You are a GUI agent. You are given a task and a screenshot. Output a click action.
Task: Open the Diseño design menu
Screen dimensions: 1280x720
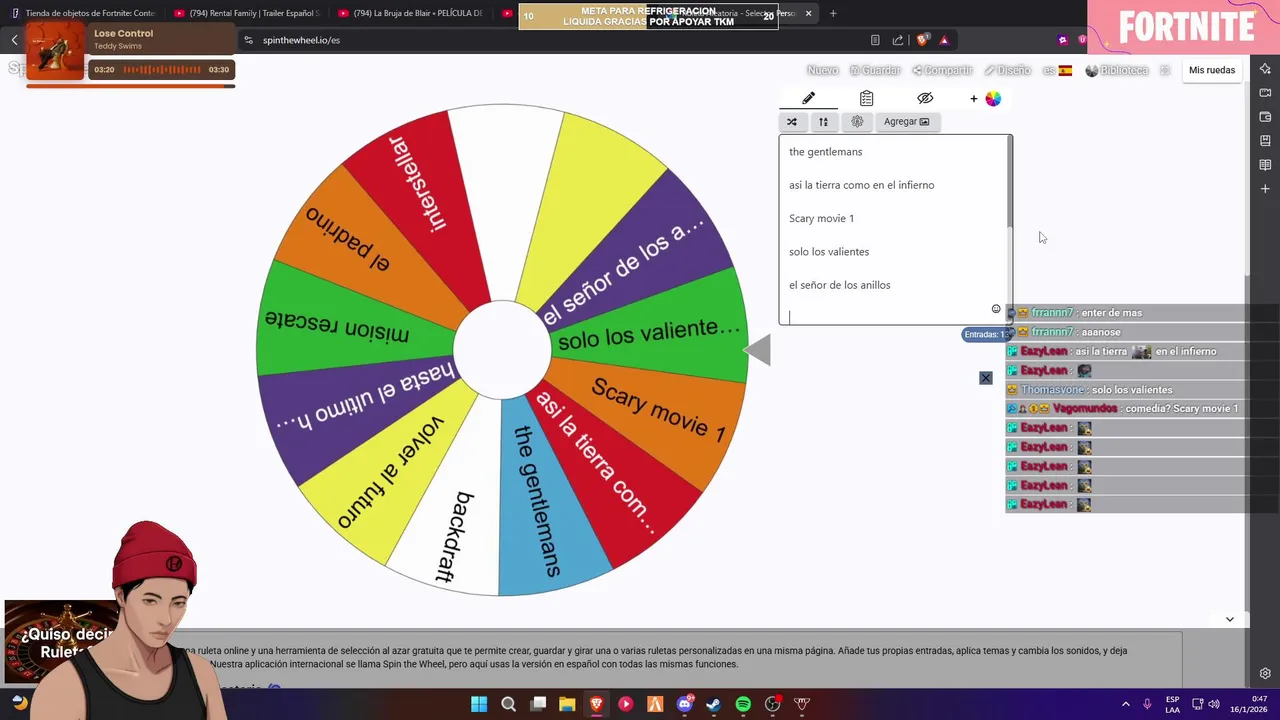pyautogui.click(x=1007, y=70)
